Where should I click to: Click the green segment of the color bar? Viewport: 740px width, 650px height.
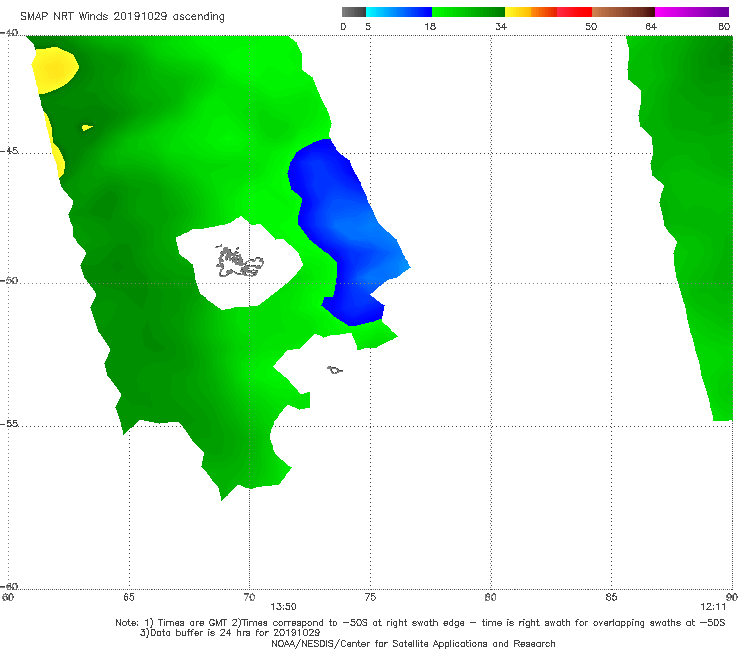tap(468, 12)
